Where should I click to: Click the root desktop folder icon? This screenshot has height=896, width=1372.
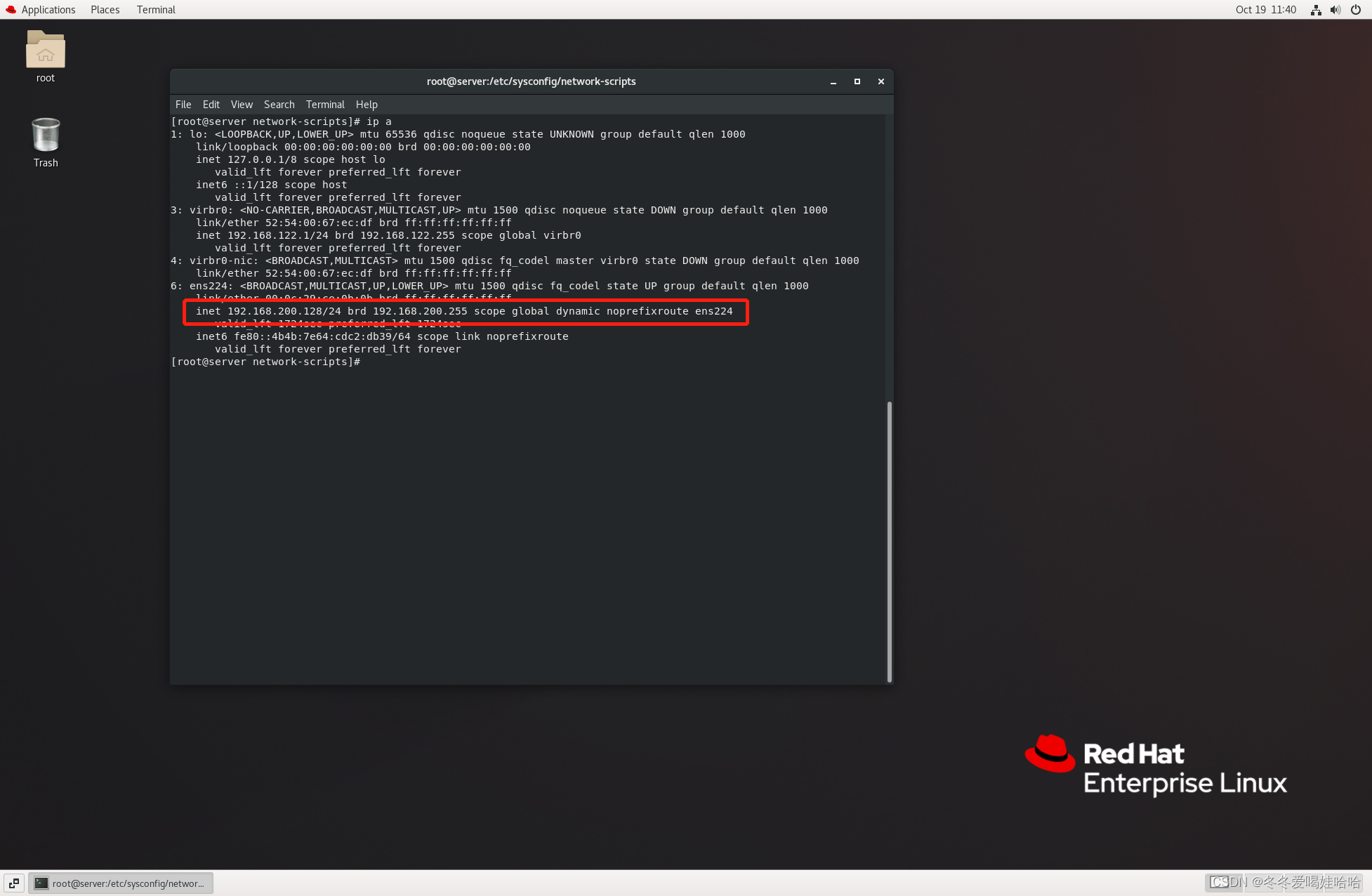pos(45,50)
